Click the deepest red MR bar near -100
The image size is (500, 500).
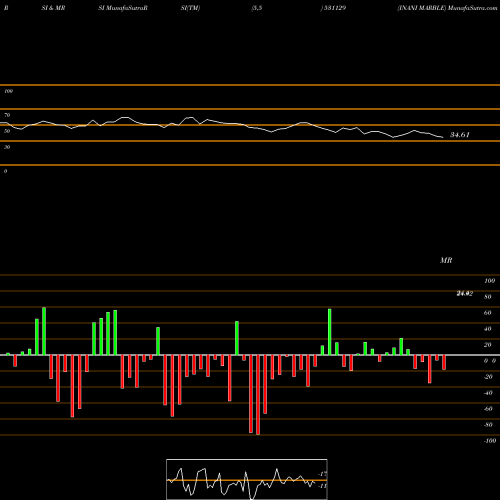(258, 395)
